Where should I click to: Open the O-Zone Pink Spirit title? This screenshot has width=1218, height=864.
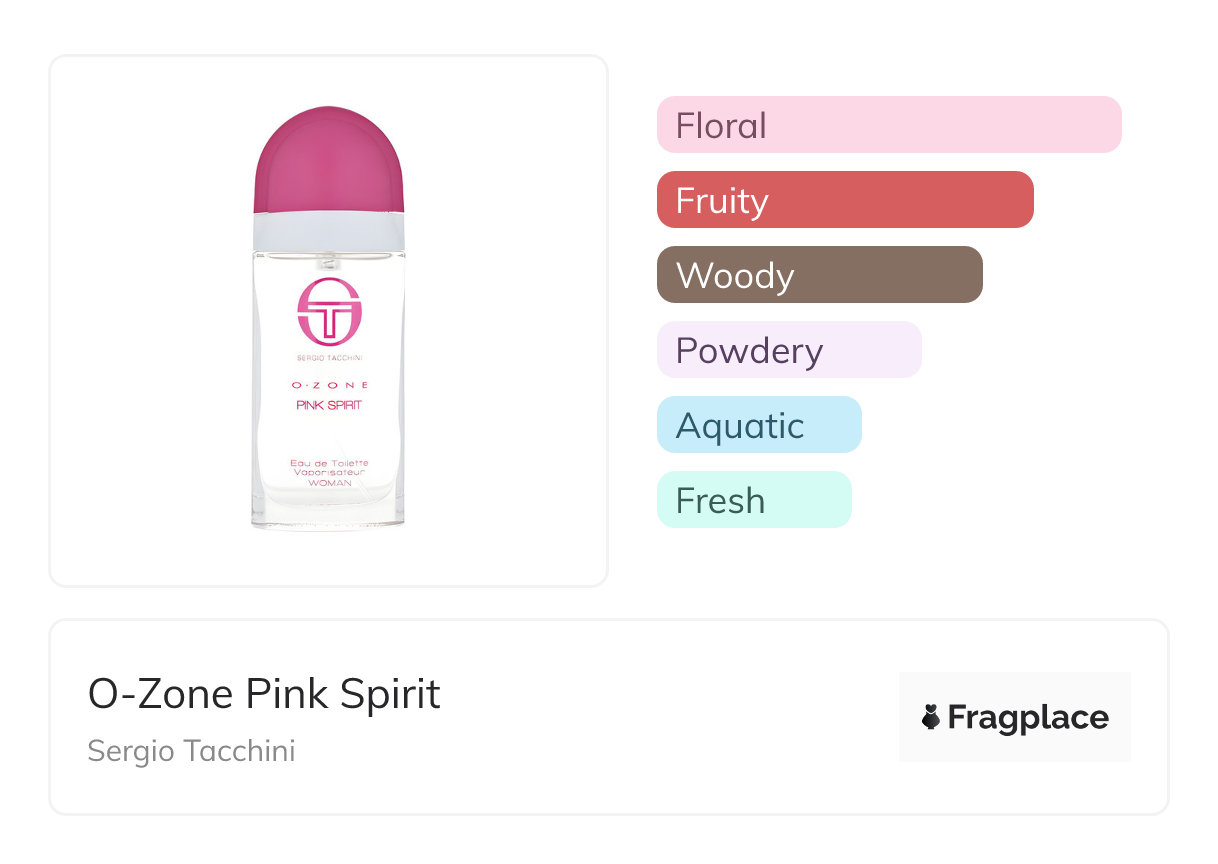(x=264, y=694)
